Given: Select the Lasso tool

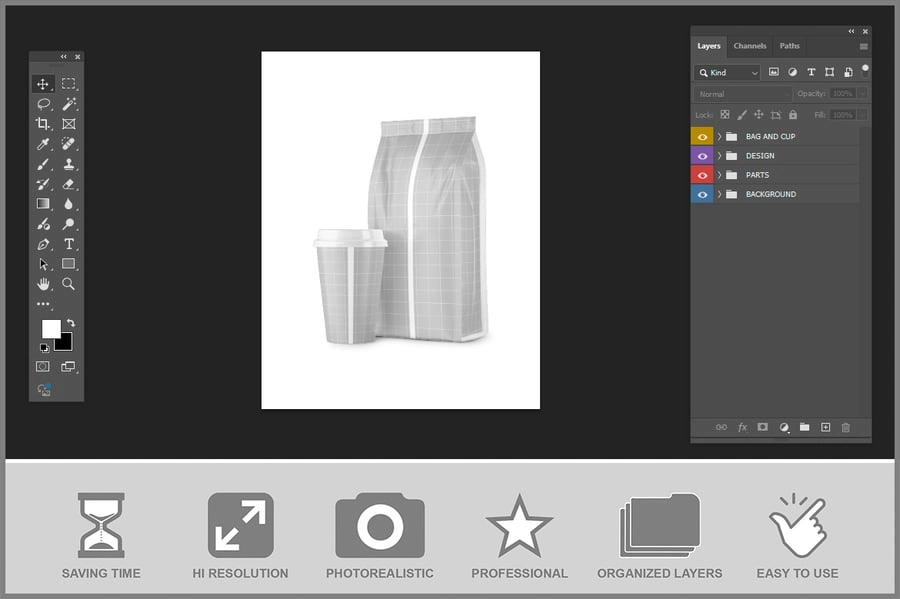Looking at the screenshot, I should [44, 104].
